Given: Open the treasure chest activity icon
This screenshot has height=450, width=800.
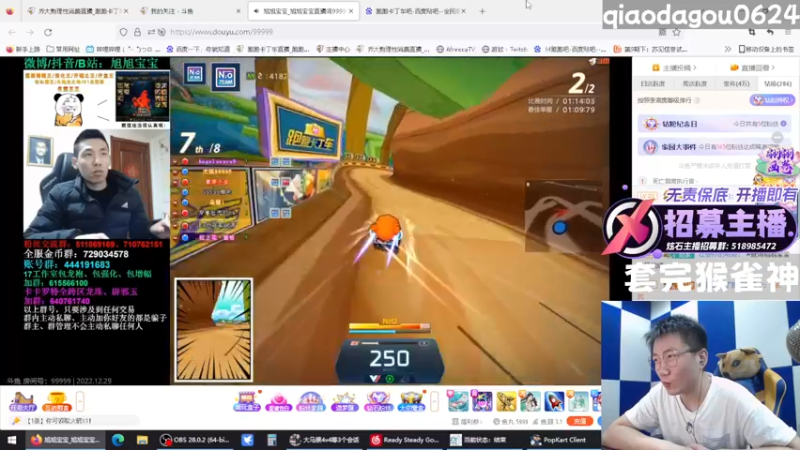Looking at the screenshot, I should (411, 402).
